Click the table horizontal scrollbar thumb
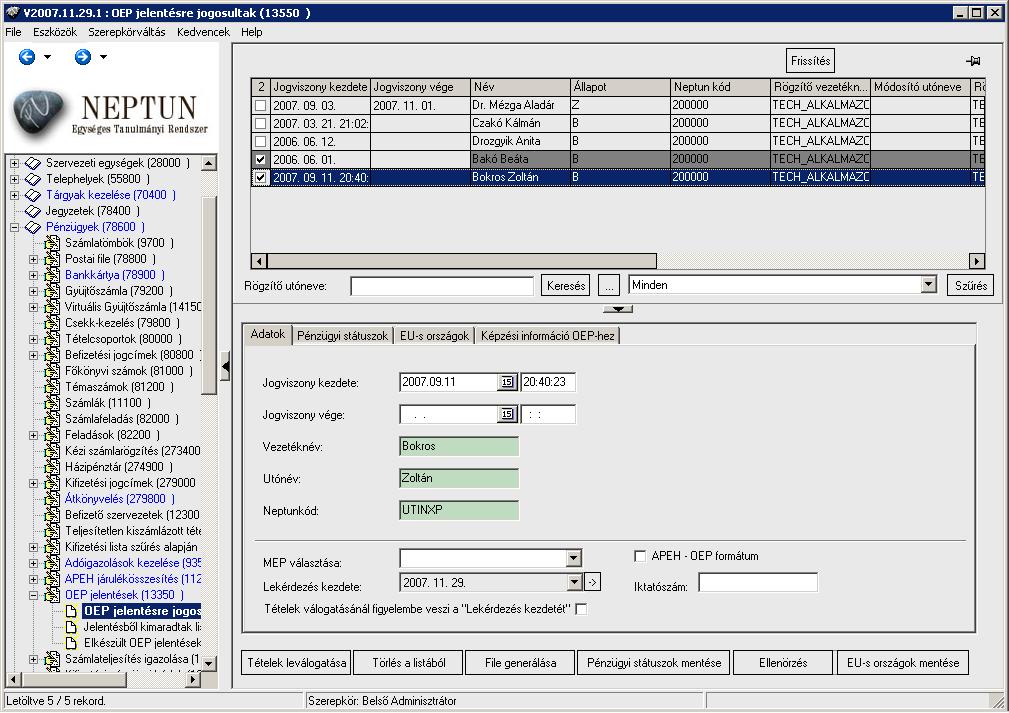Viewport: 1009px width, 713px height. click(x=461, y=261)
